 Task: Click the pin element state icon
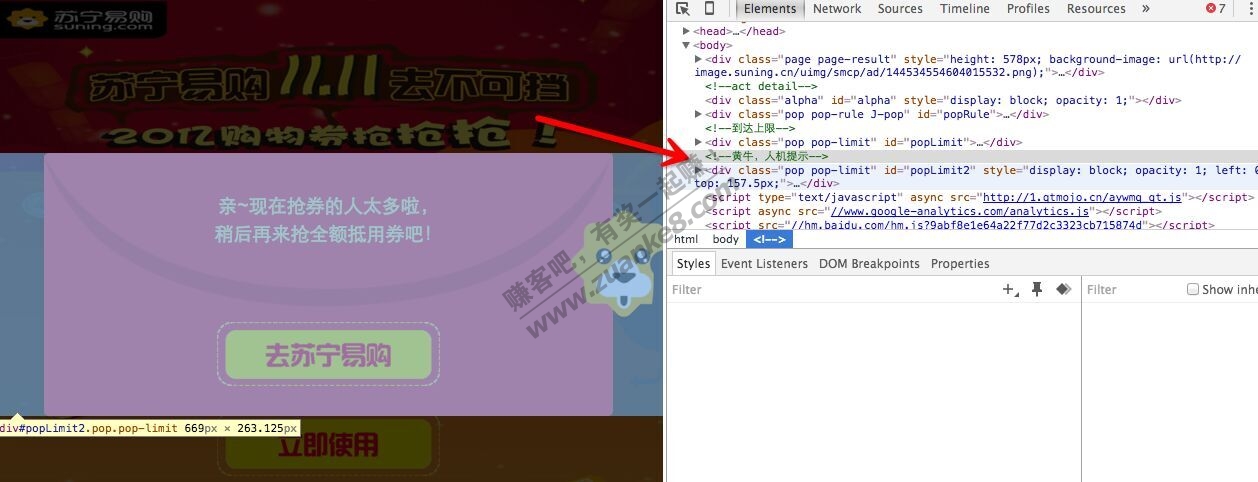click(x=1037, y=289)
